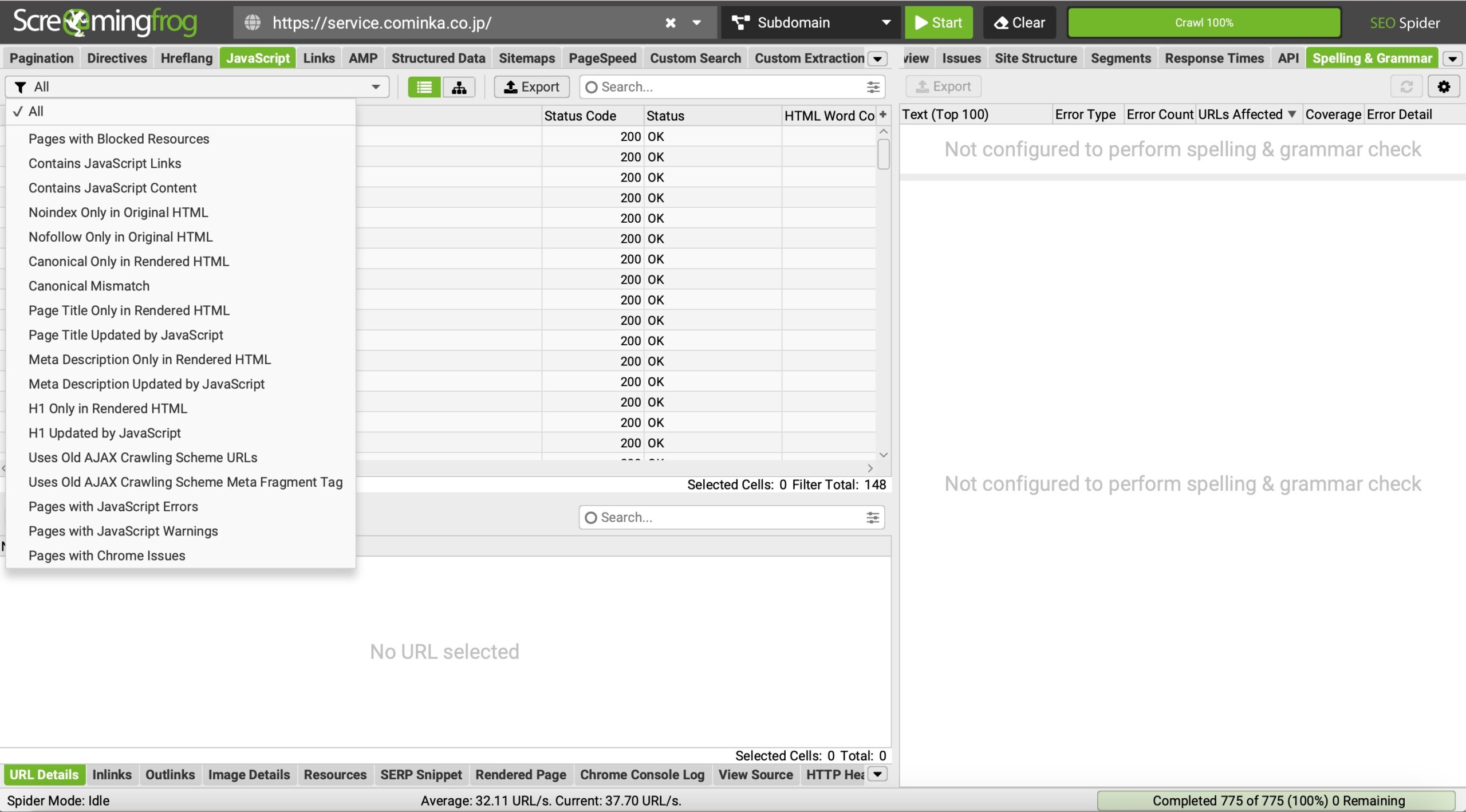The height and width of the screenshot is (812, 1466).
Task: Switch to the PageSpeed tab
Action: coord(602,58)
